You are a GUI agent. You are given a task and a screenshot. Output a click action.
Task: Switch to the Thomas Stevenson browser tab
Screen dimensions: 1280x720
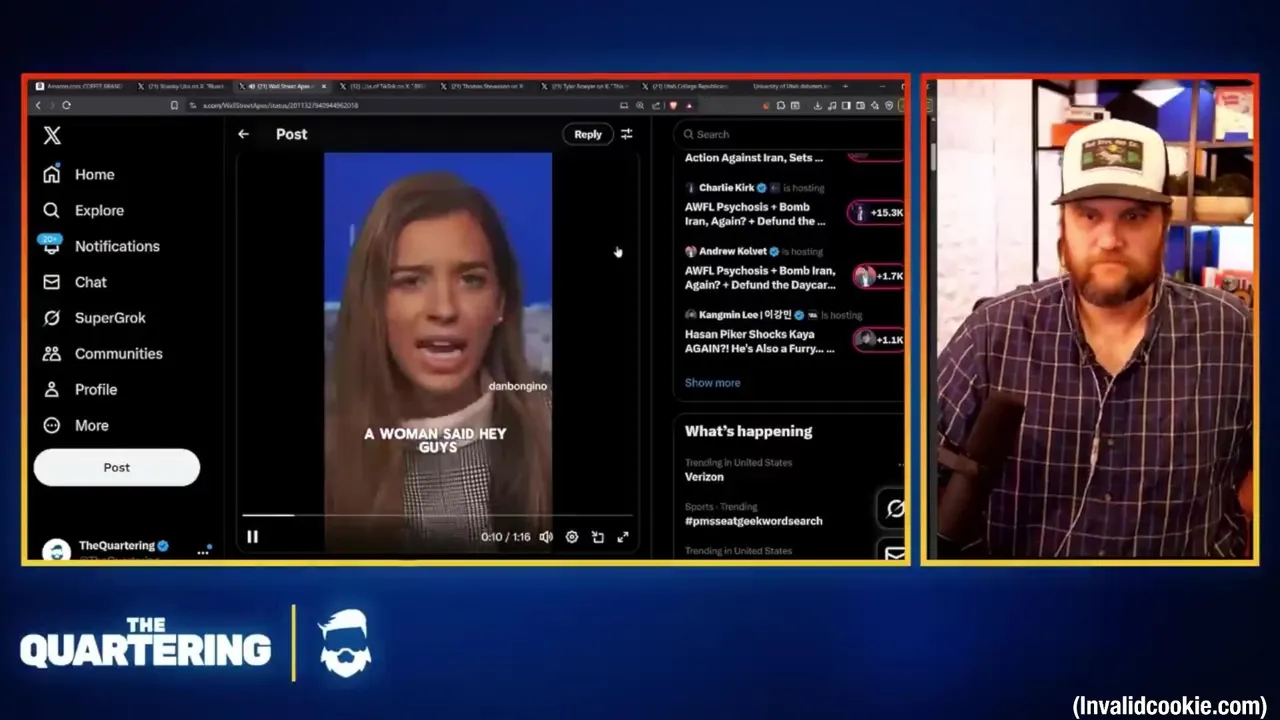pos(485,86)
